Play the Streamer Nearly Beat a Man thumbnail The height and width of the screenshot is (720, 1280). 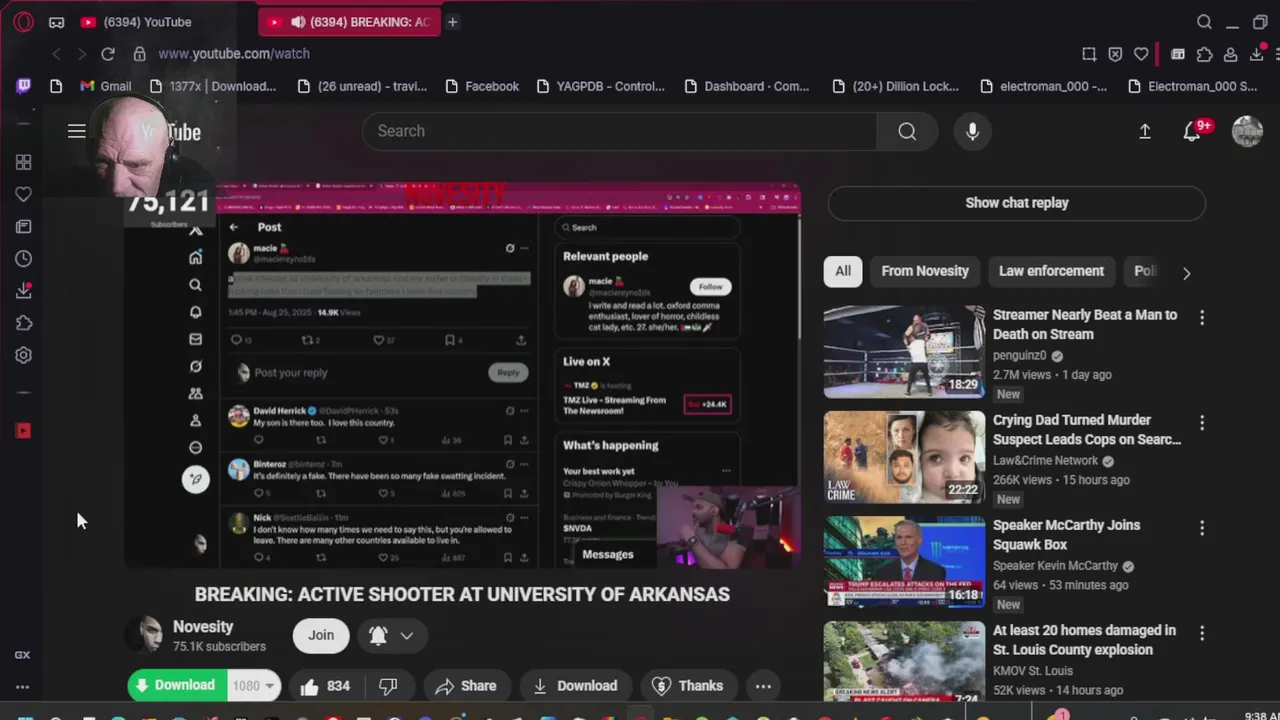click(904, 352)
